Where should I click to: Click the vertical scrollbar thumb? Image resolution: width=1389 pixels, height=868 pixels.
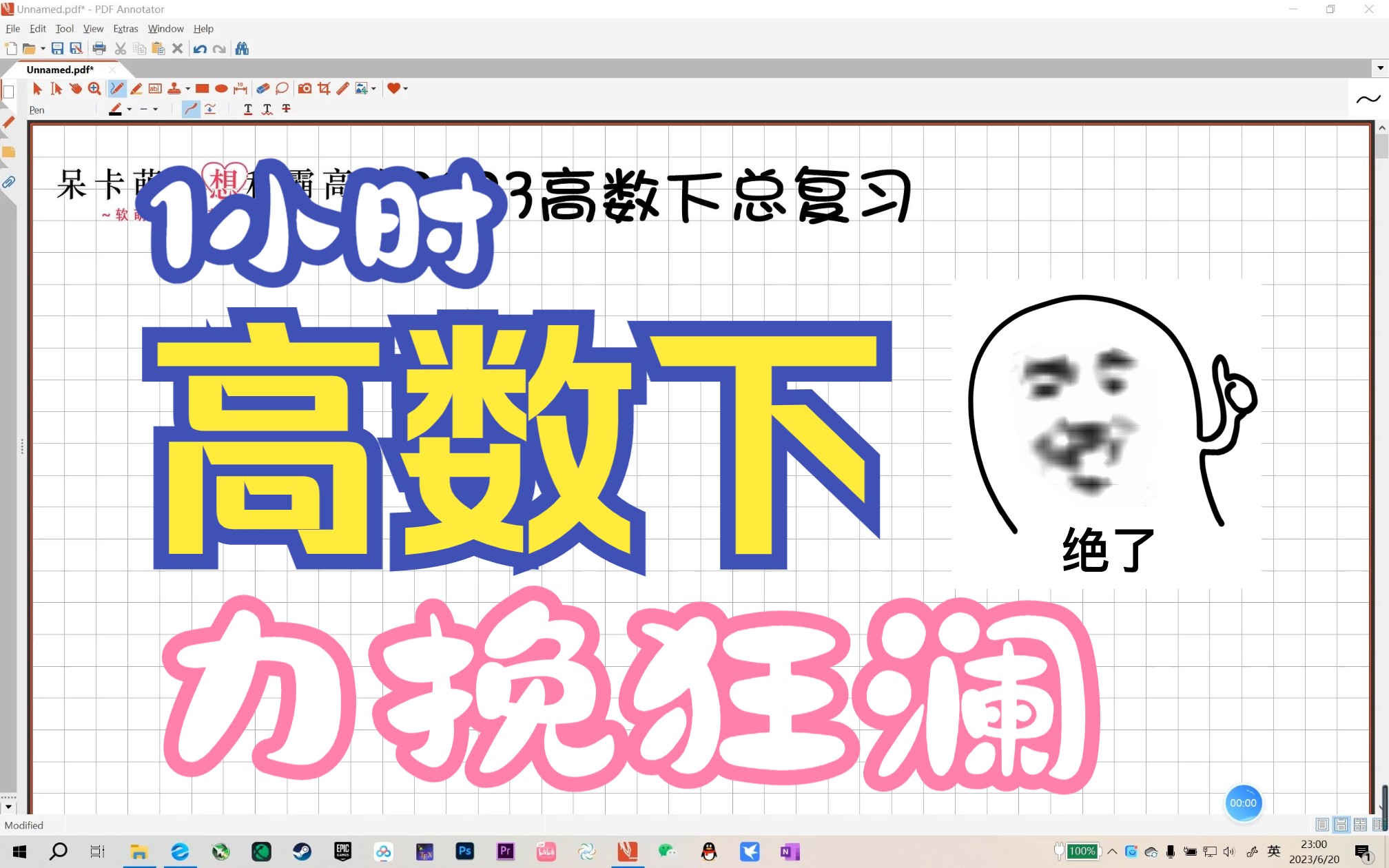pos(1381,147)
